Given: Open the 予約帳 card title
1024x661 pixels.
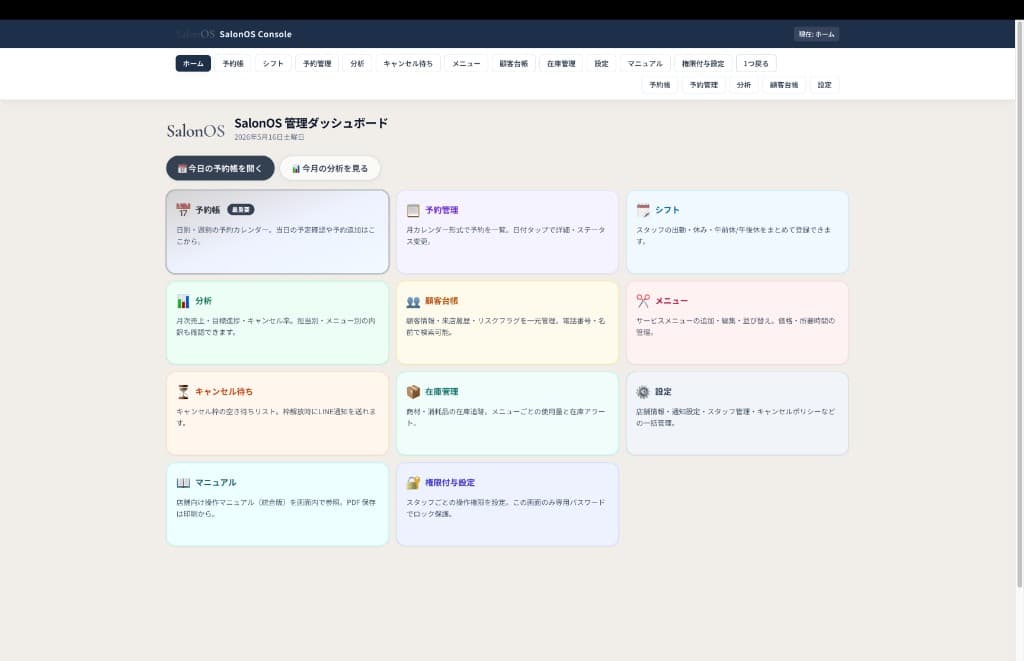Looking at the screenshot, I should point(208,210).
